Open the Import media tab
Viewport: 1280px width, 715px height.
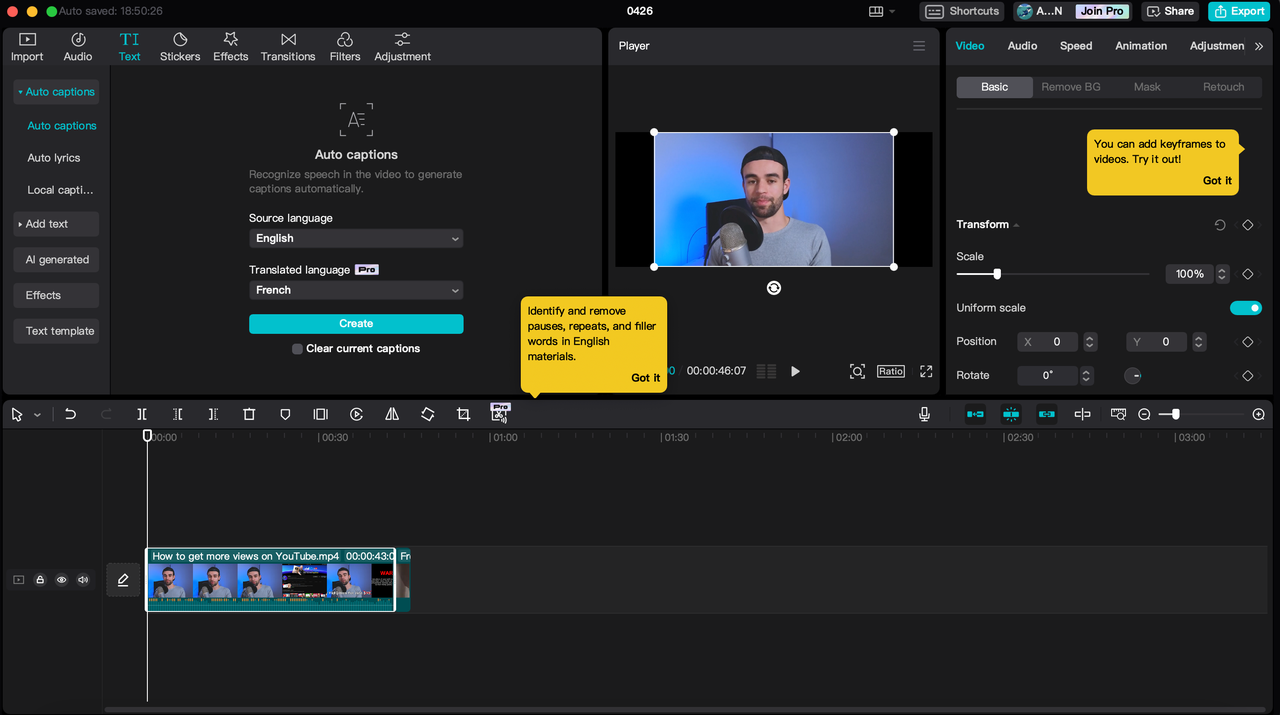click(27, 47)
